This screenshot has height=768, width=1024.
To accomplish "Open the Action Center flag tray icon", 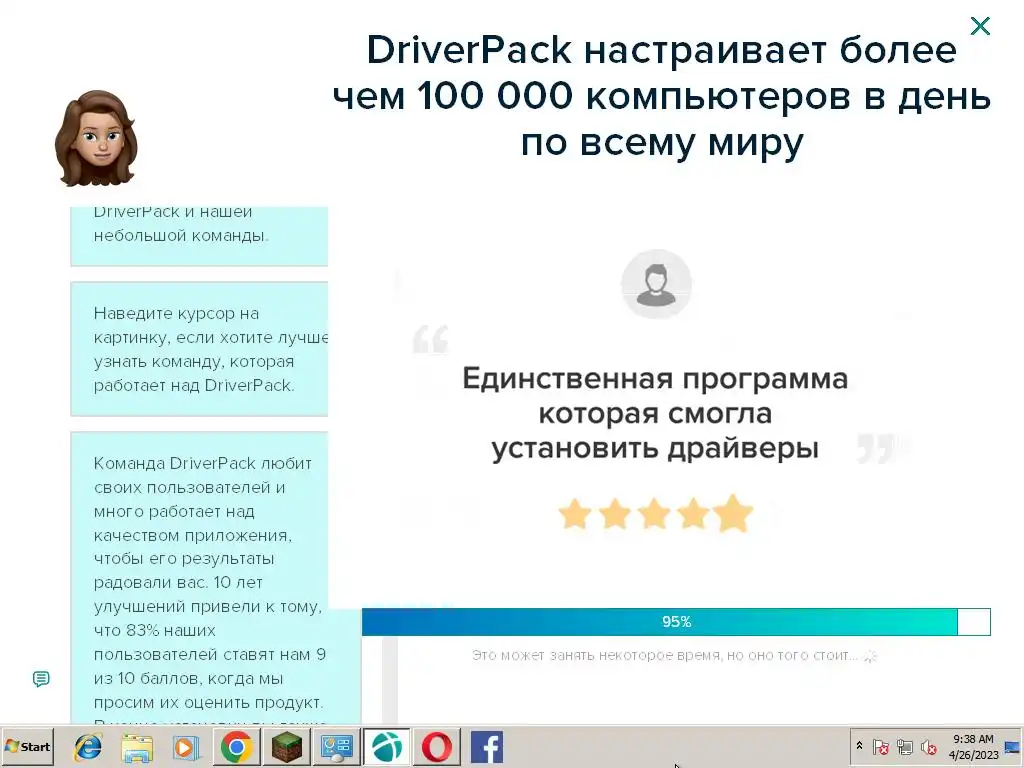I will 880,746.
